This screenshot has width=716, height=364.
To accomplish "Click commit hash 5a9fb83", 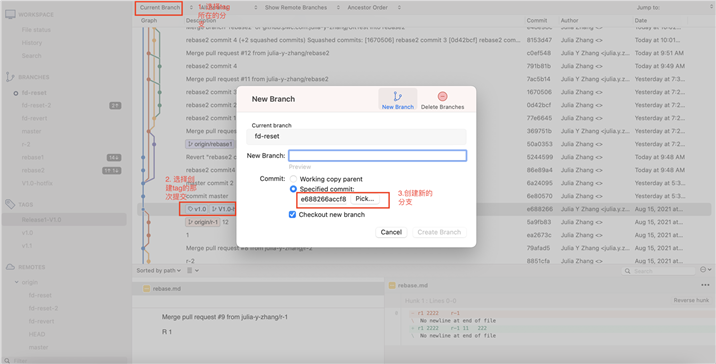I will click(539, 222).
